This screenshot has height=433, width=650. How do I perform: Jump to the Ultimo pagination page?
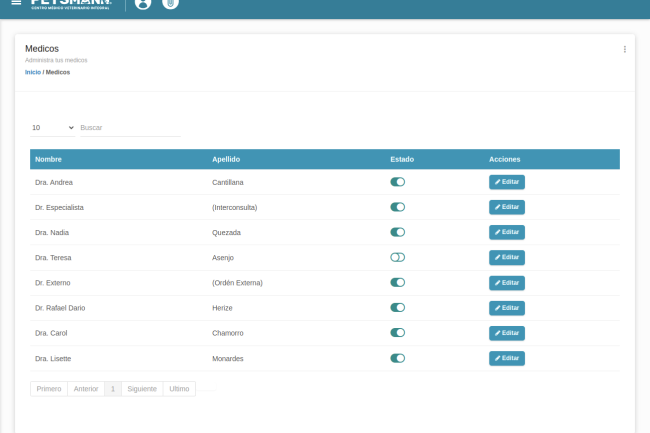point(179,388)
